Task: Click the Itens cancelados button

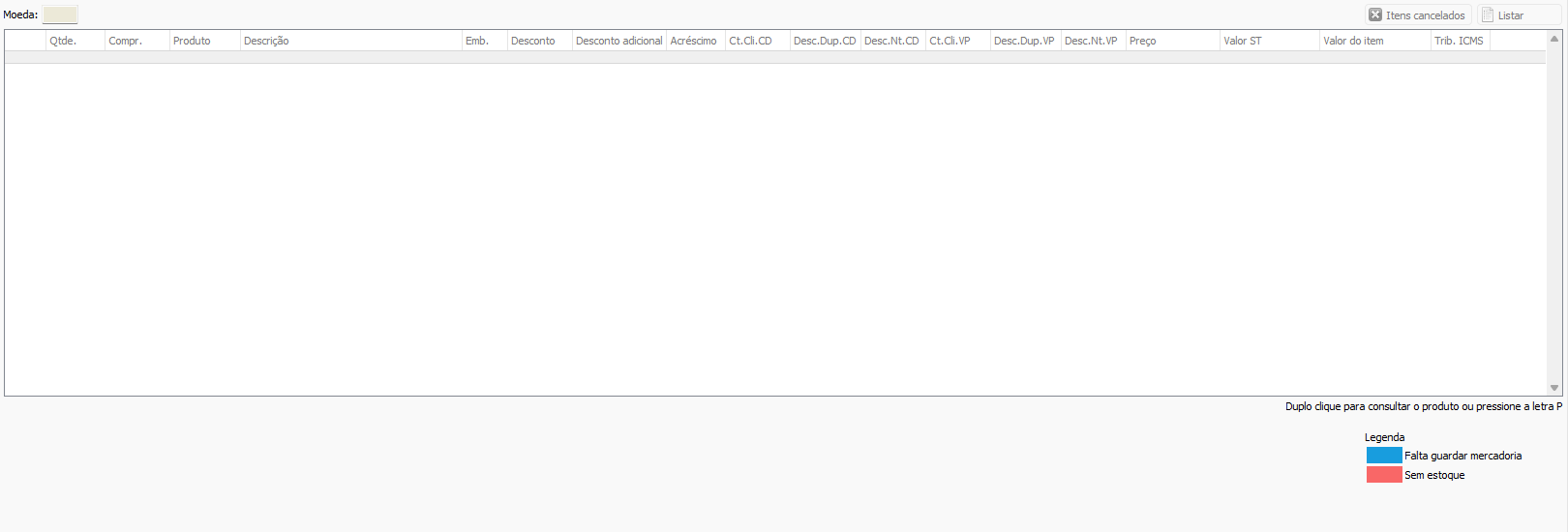Action: click(x=1418, y=15)
